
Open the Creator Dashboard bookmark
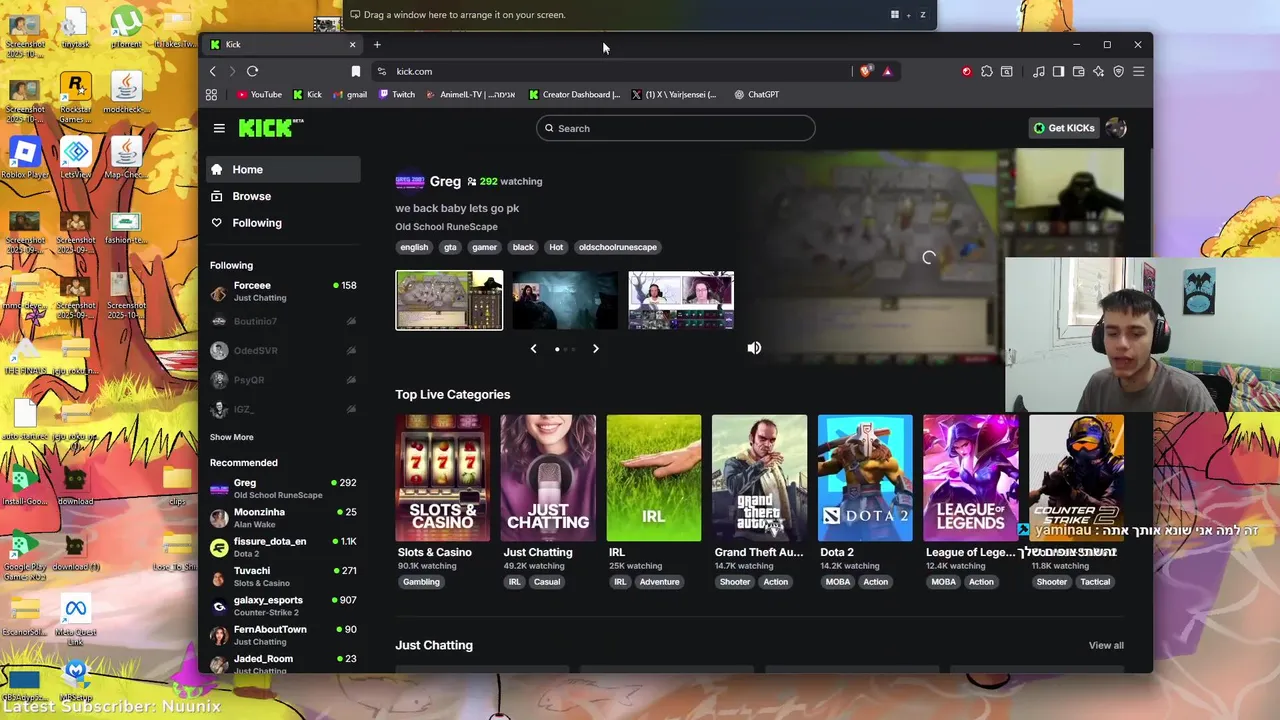point(575,94)
